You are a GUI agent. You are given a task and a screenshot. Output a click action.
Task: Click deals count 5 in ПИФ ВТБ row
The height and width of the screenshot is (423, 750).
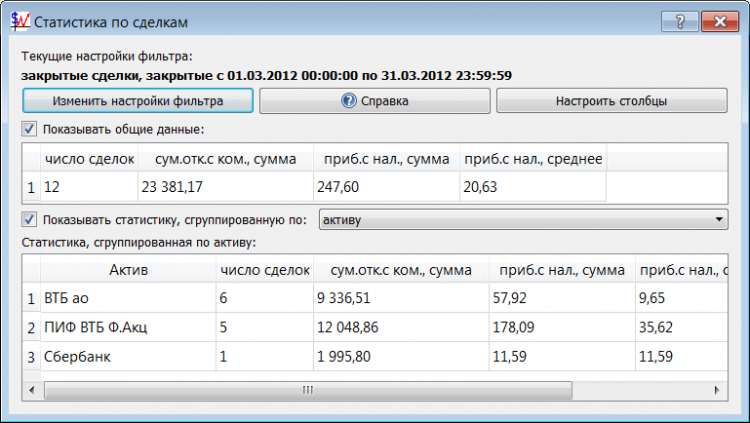(x=265, y=327)
